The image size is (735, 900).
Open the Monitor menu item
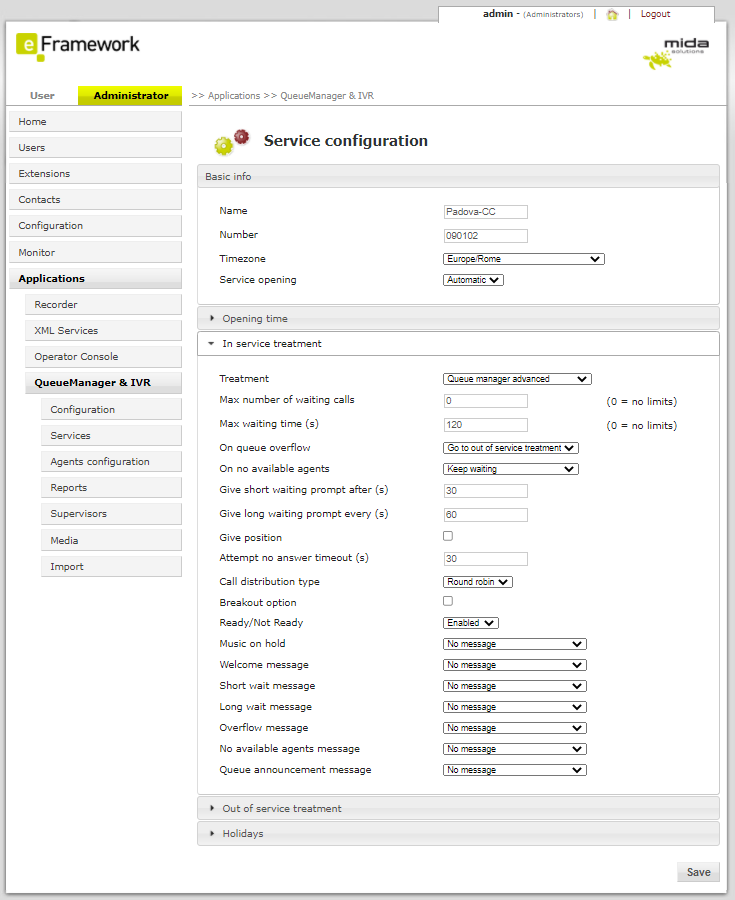(x=95, y=253)
